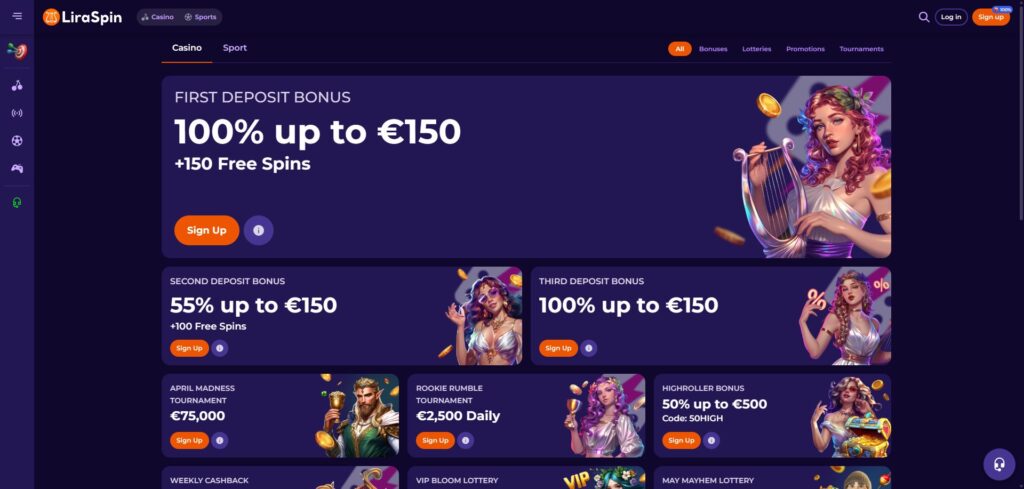
Task: Click the Log in button
Action: pos(951,17)
